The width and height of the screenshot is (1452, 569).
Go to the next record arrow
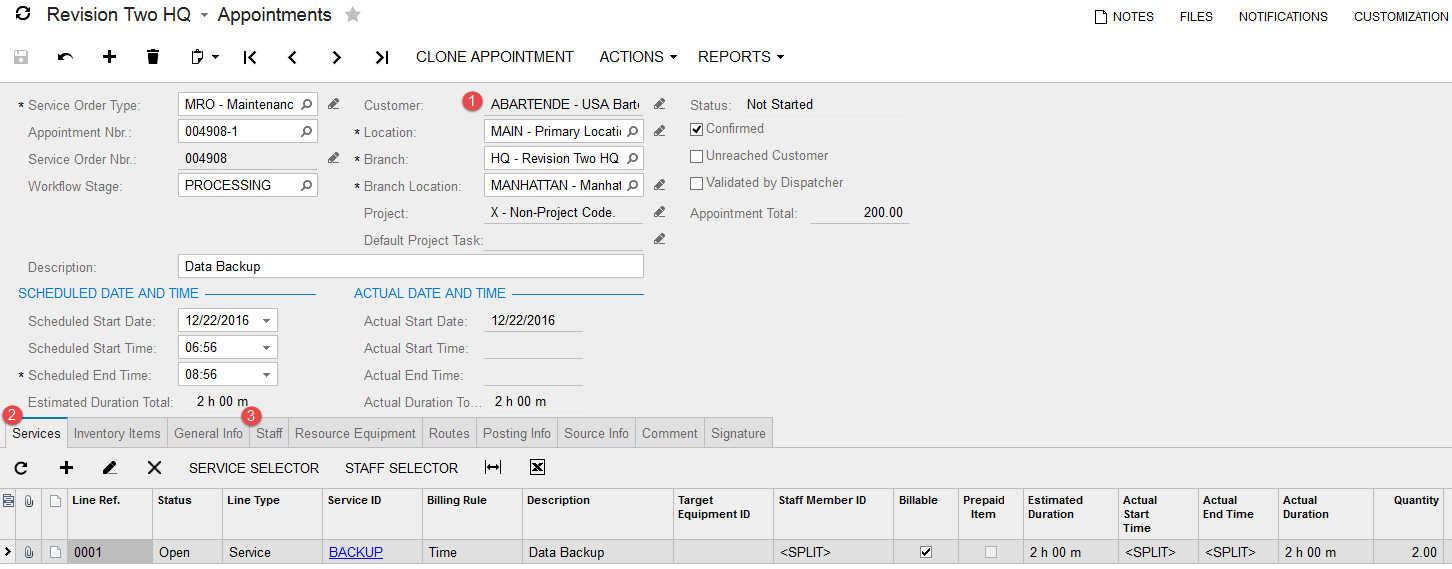[337, 57]
